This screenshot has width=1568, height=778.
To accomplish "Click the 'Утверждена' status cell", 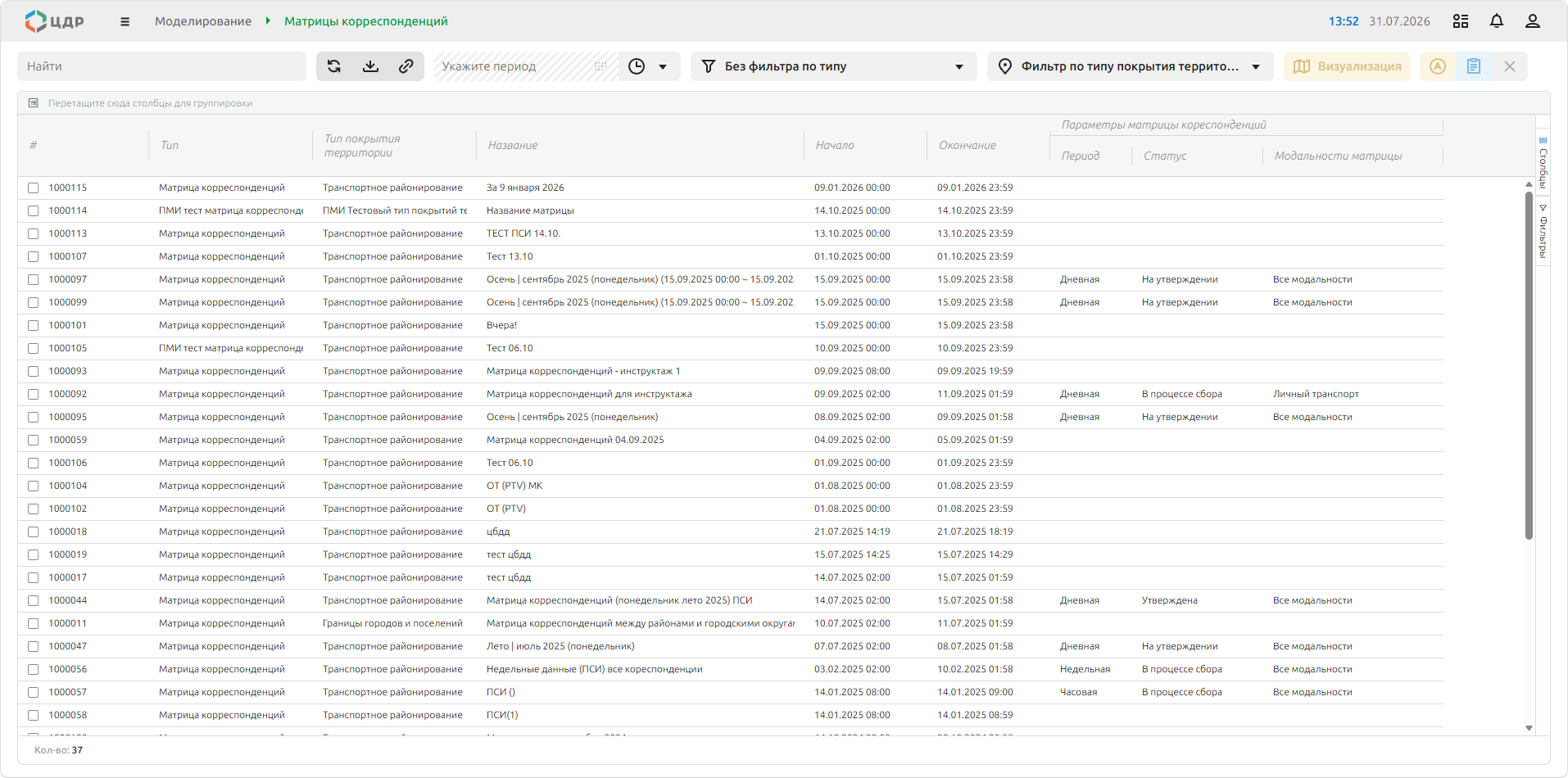I will [1170, 601].
